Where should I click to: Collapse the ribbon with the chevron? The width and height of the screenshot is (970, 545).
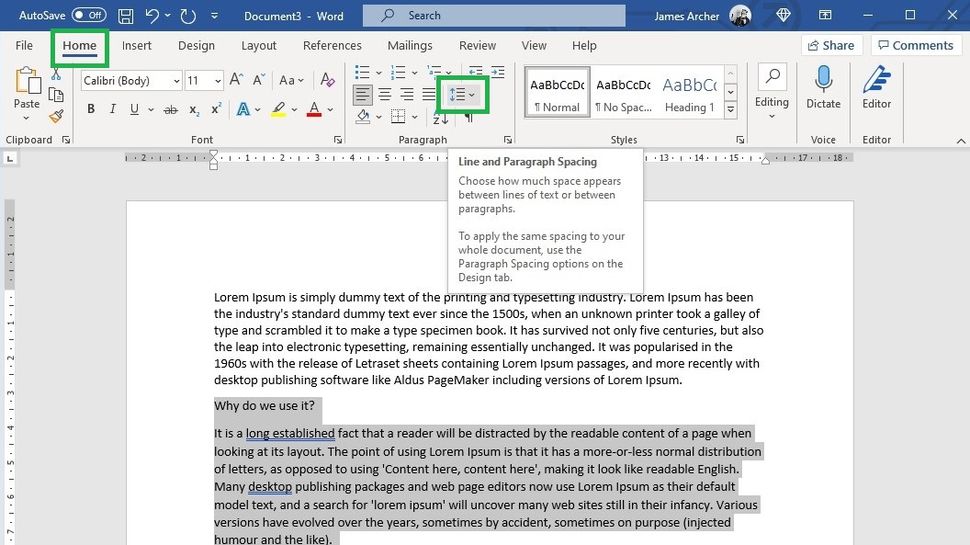[961, 141]
